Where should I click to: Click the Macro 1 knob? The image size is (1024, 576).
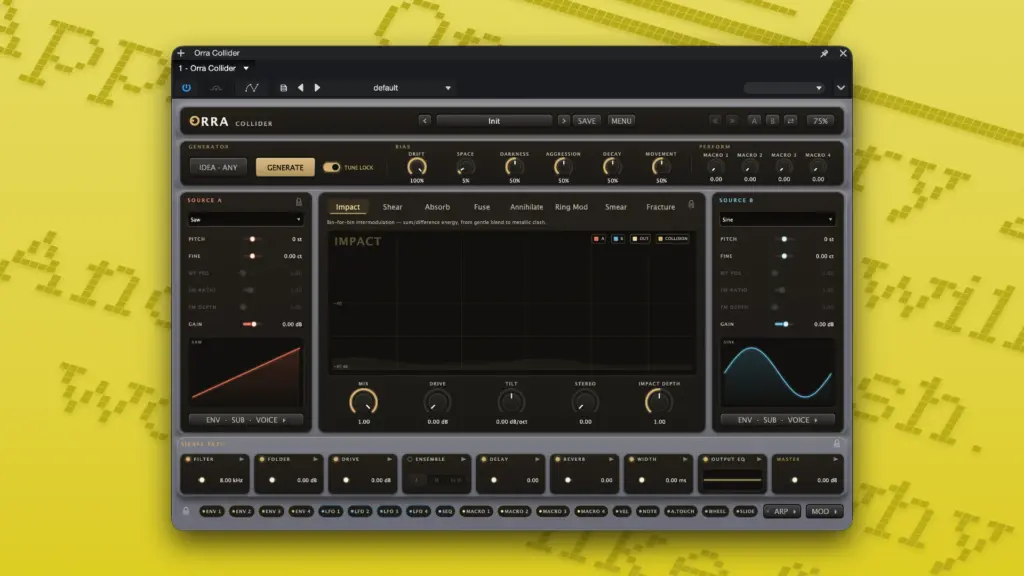(716, 167)
